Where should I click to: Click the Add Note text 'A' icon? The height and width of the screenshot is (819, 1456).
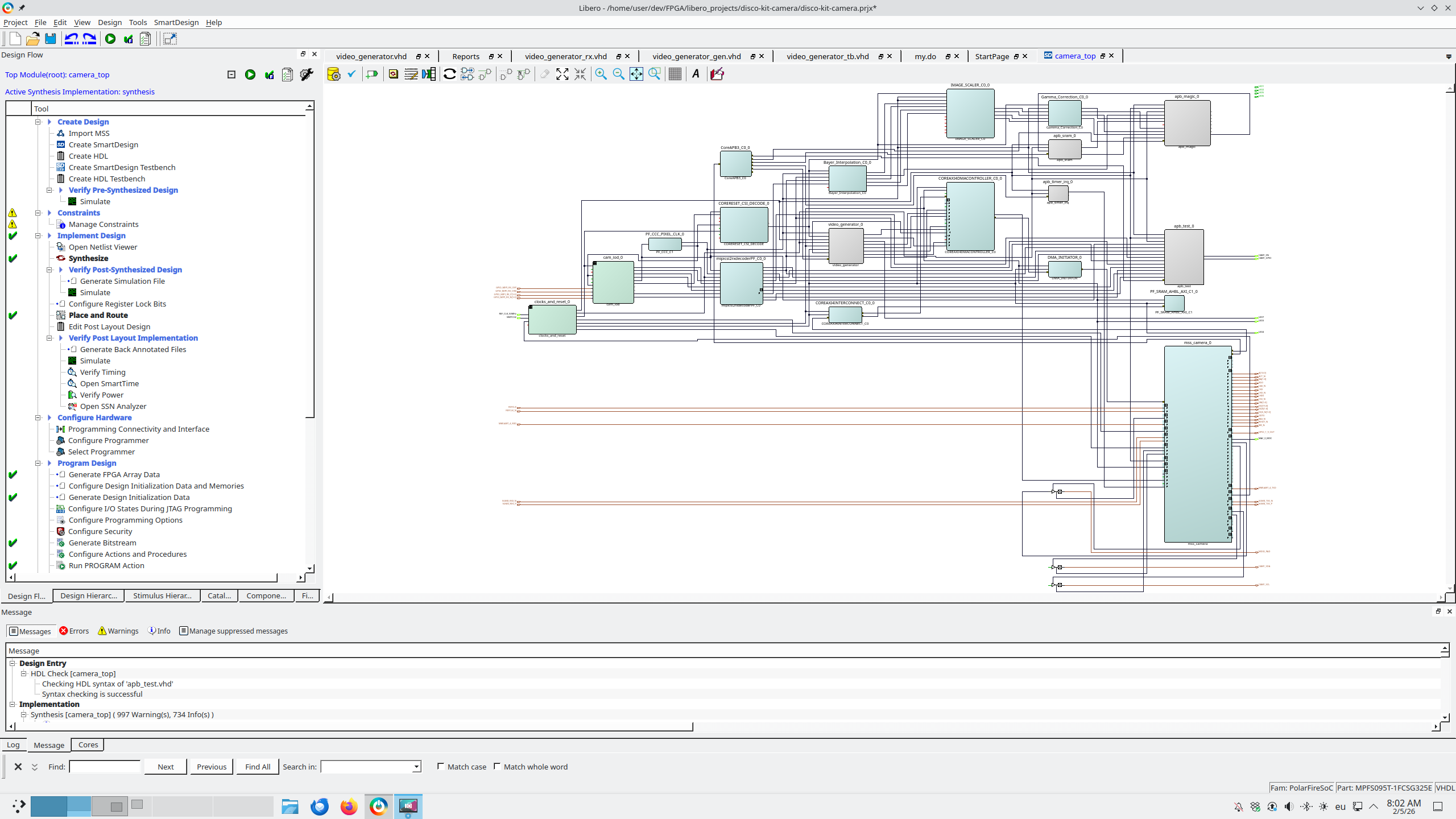click(696, 74)
